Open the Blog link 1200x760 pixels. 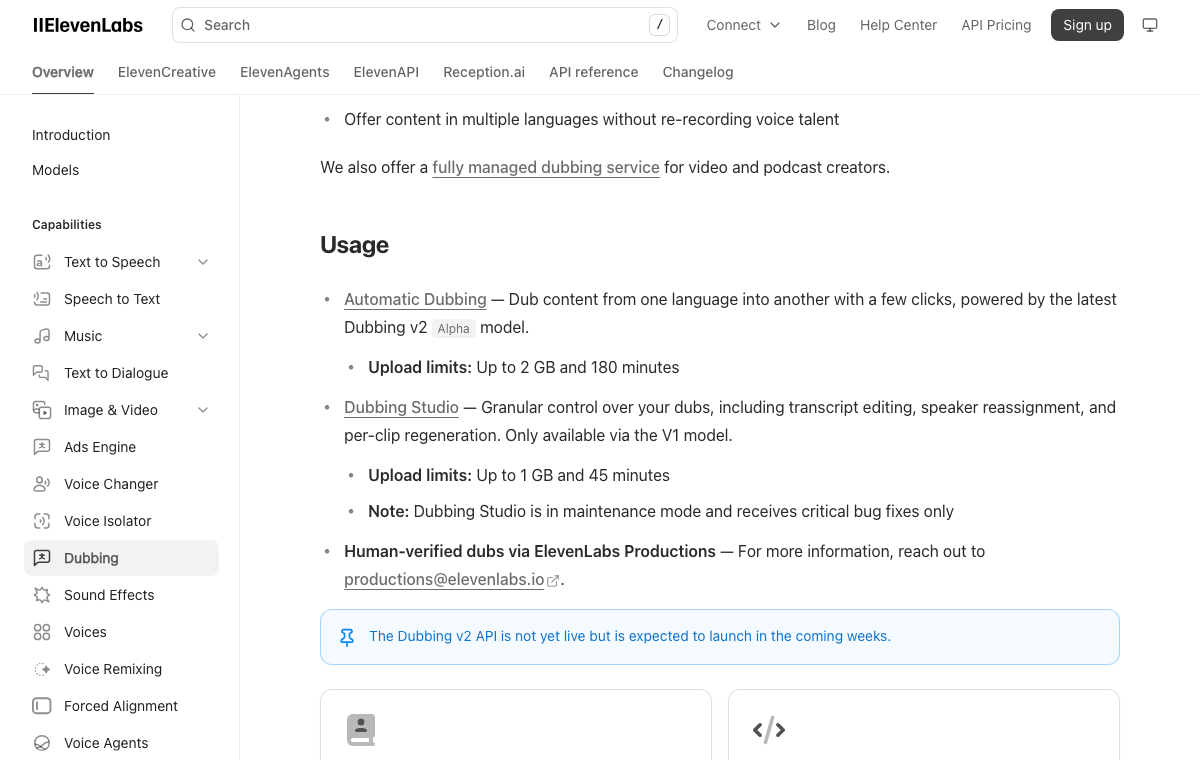[821, 25]
